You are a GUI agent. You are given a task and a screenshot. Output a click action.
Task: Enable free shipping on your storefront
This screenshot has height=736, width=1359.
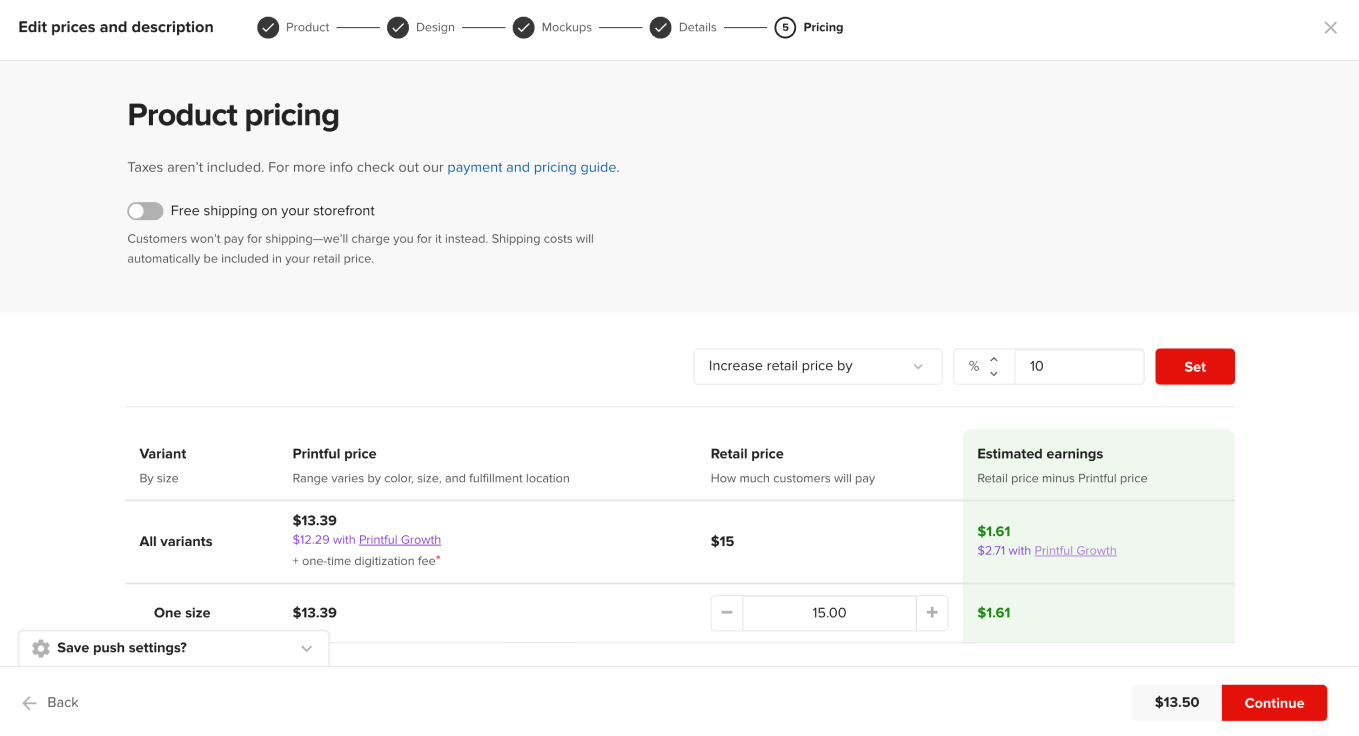pyautogui.click(x=144, y=211)
